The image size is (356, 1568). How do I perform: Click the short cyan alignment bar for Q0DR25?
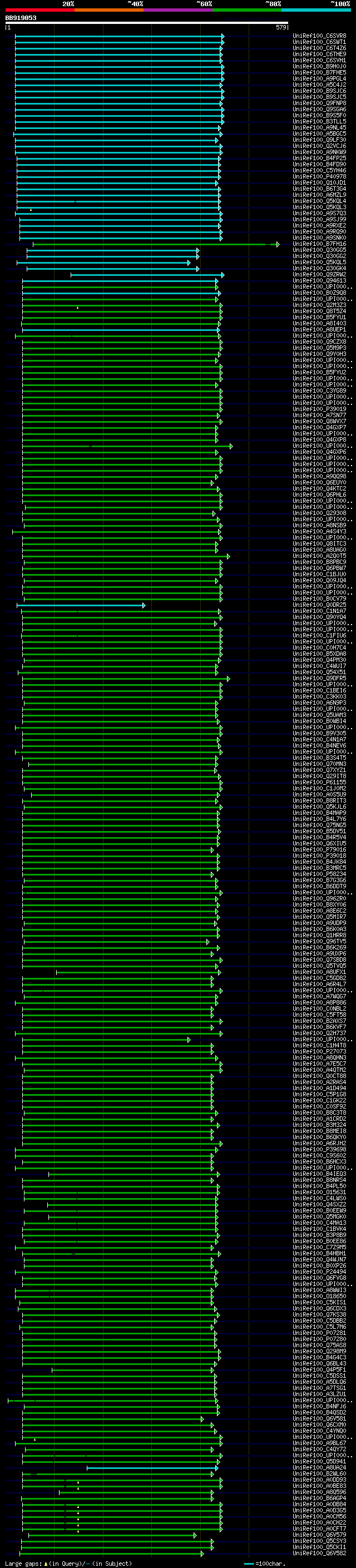click(81, 605)
